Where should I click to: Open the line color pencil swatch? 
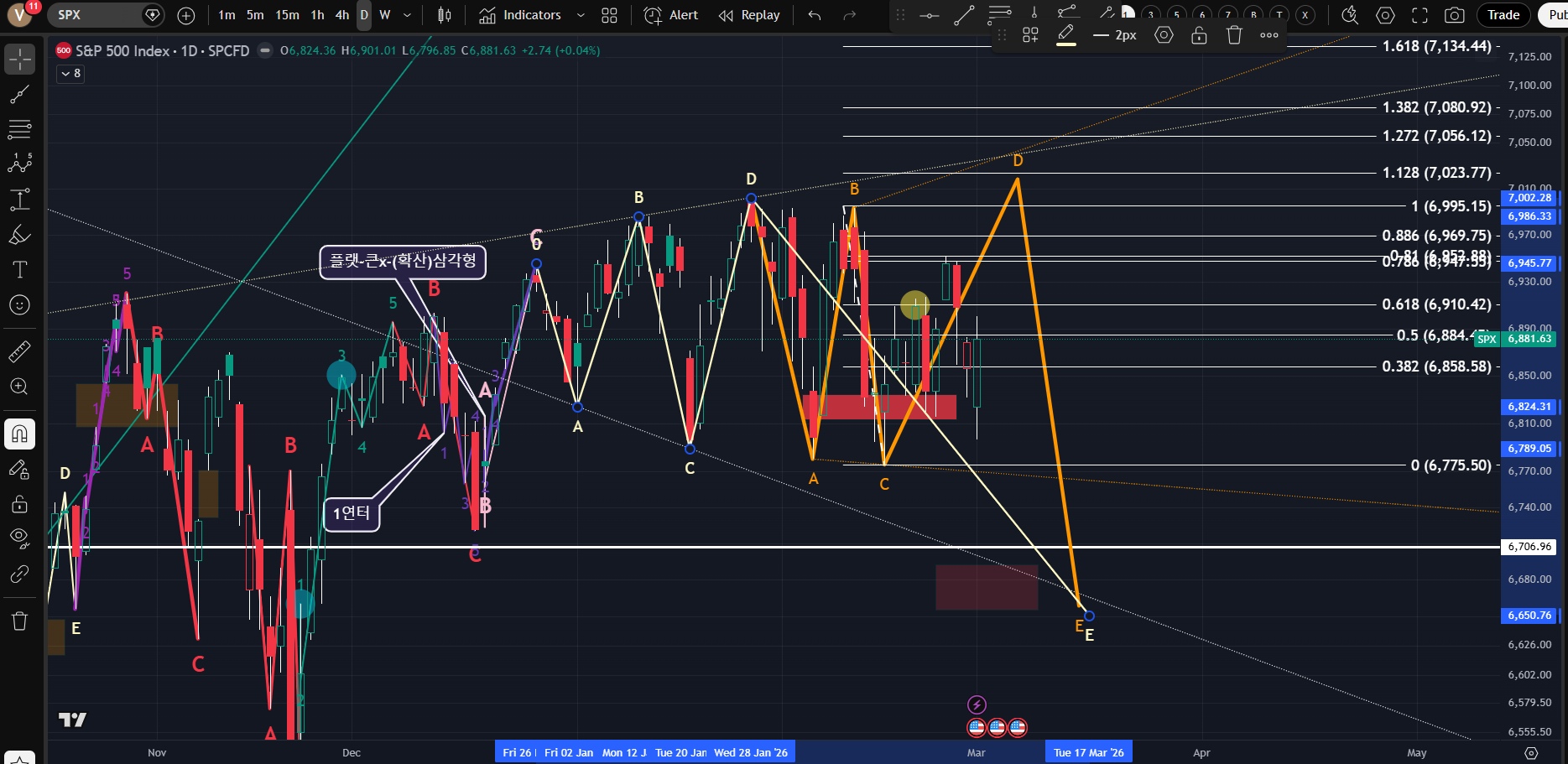(1066, 35)
